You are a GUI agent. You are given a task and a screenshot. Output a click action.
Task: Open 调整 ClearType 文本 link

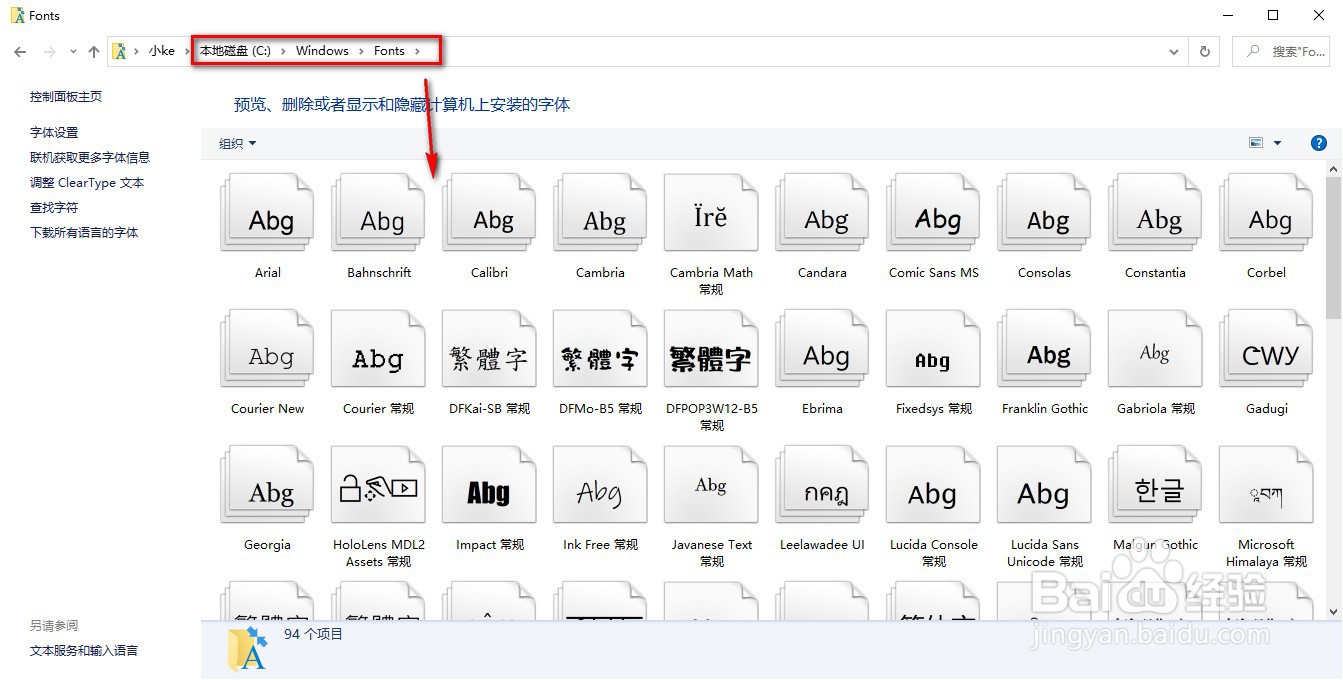tap(87, 182)
